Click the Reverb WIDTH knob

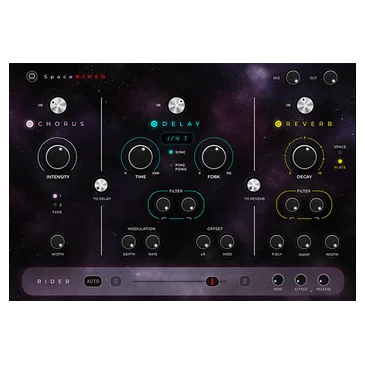pyautogui.click(x=332, y=242)
